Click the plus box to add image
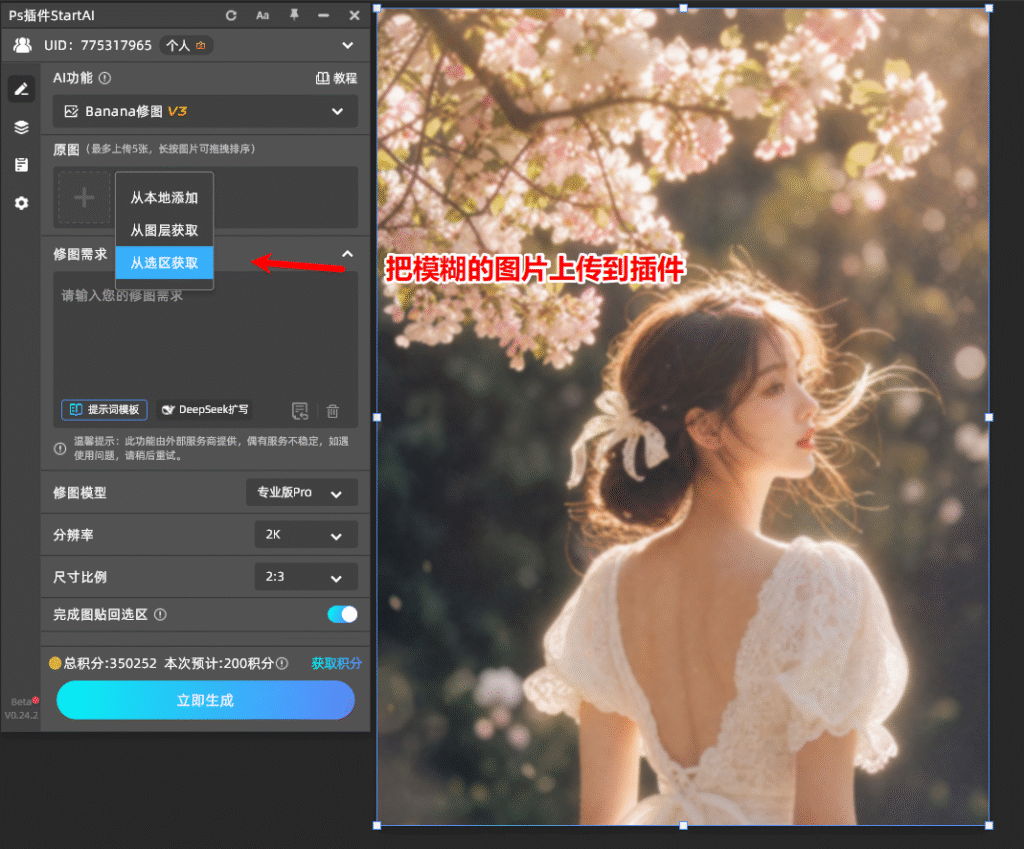The image size is (1024, 849). pos(84,197)
